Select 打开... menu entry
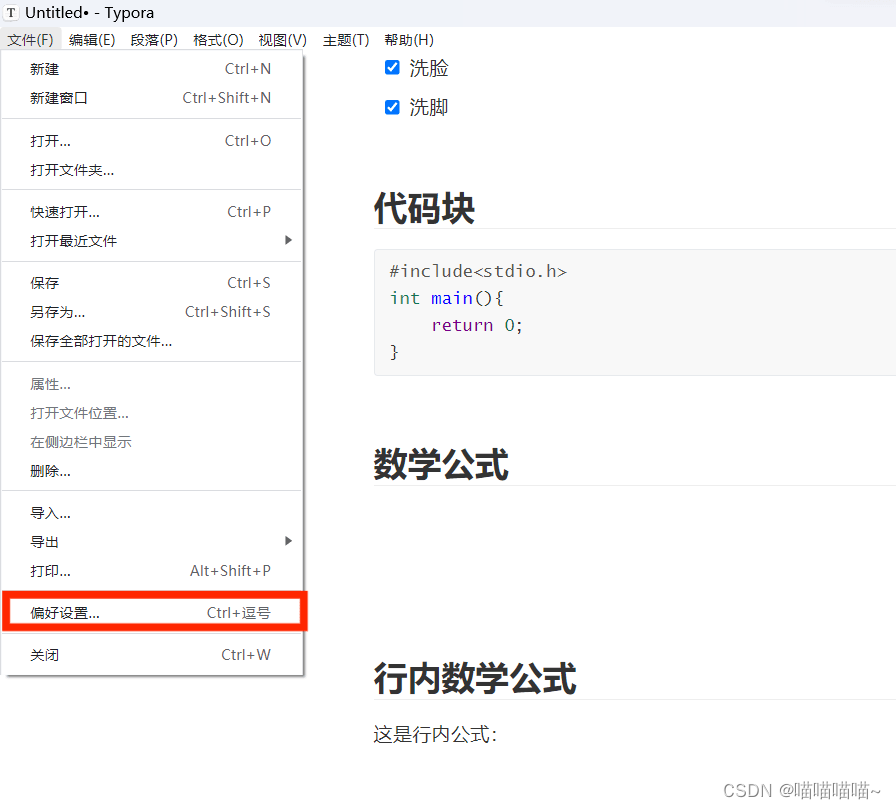 [151, 141]
